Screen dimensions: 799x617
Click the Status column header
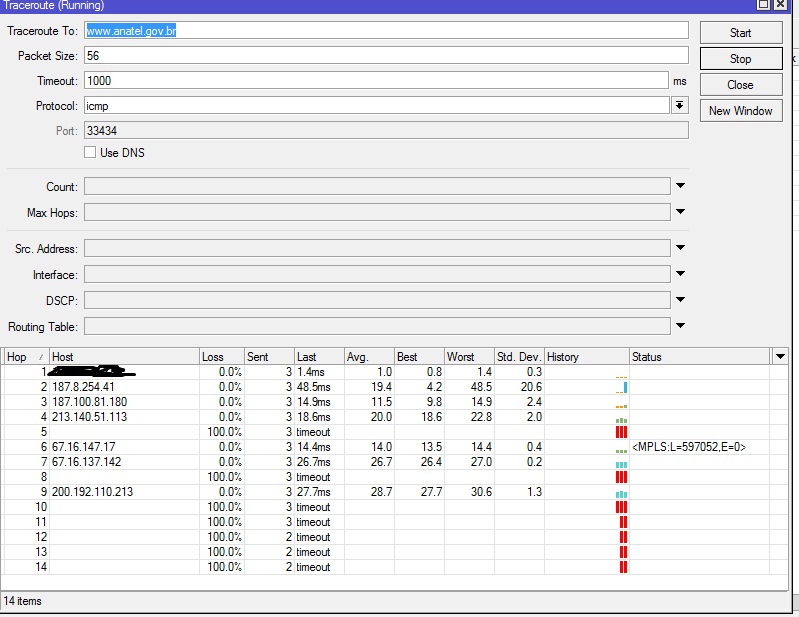click(x=699, y=357)
